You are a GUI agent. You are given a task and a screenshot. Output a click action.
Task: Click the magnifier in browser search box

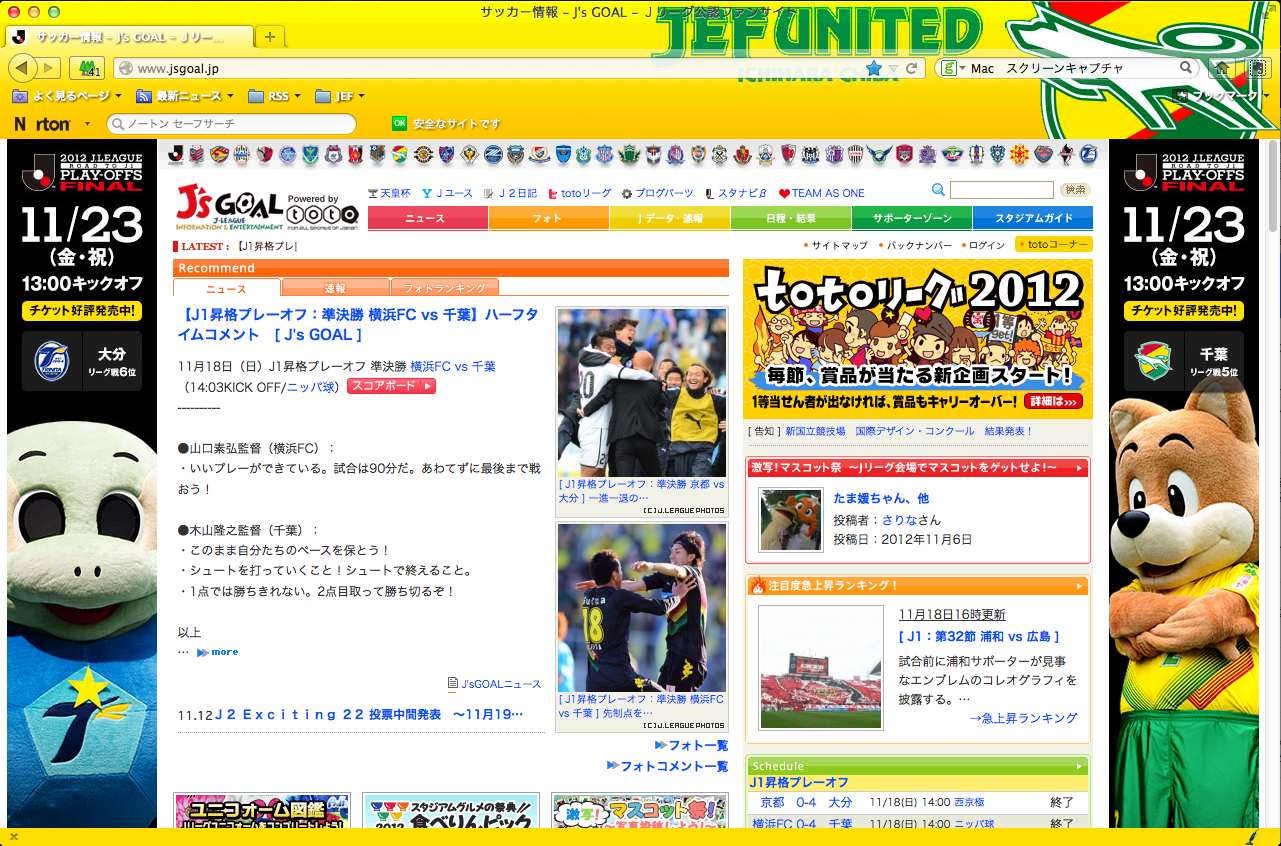pyautogui.click(x=1186, y=68)
